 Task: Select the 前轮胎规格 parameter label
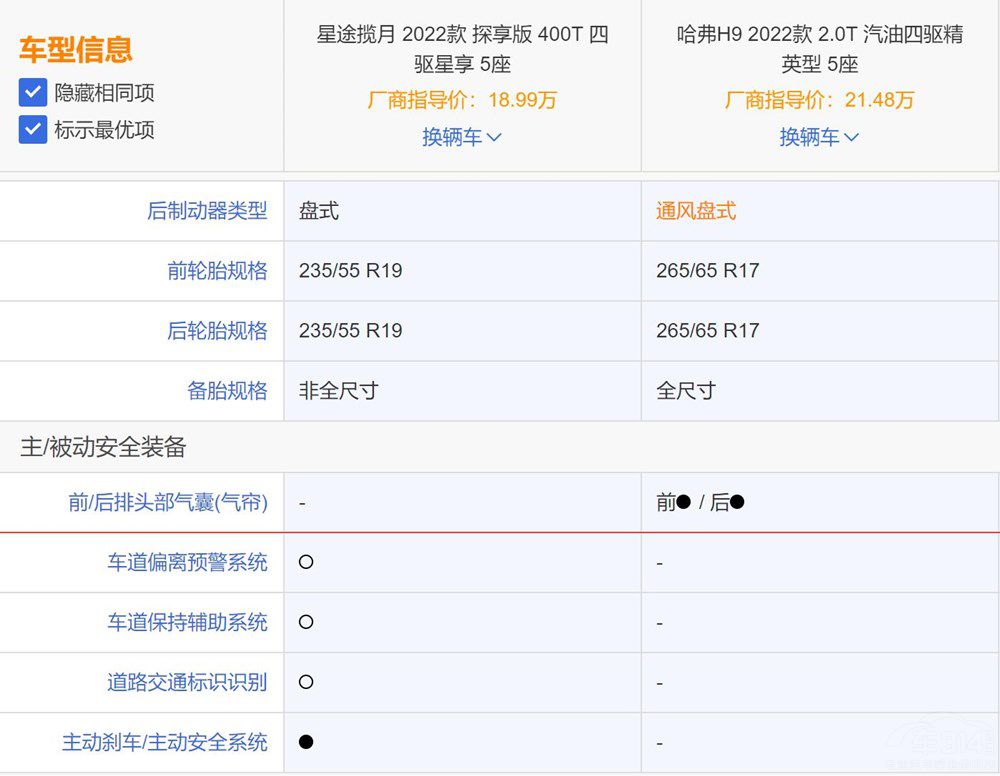click(x=217, y=271)
